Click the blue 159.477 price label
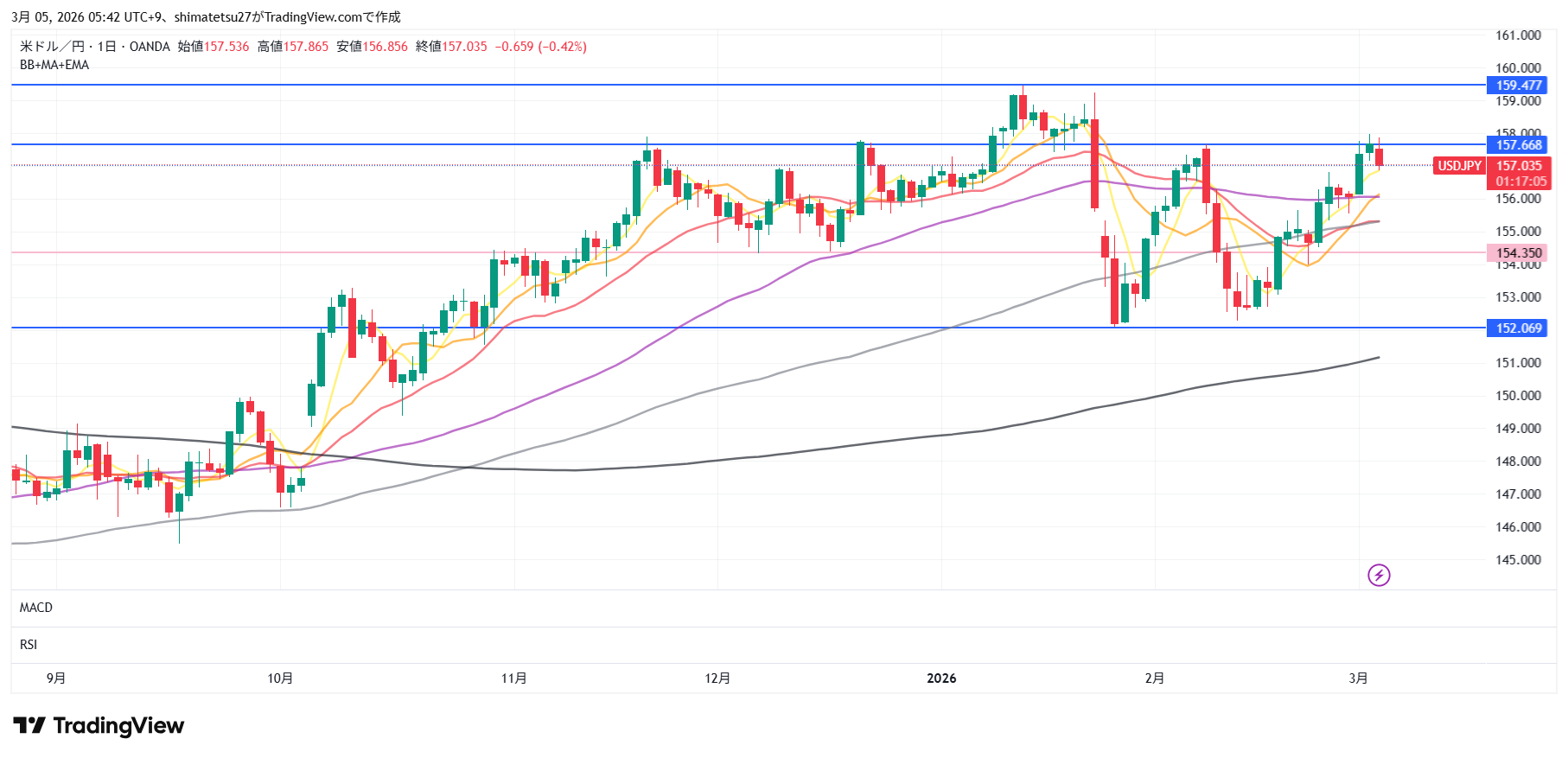This screenshot has height=758, width=1568. point(1519,86)
